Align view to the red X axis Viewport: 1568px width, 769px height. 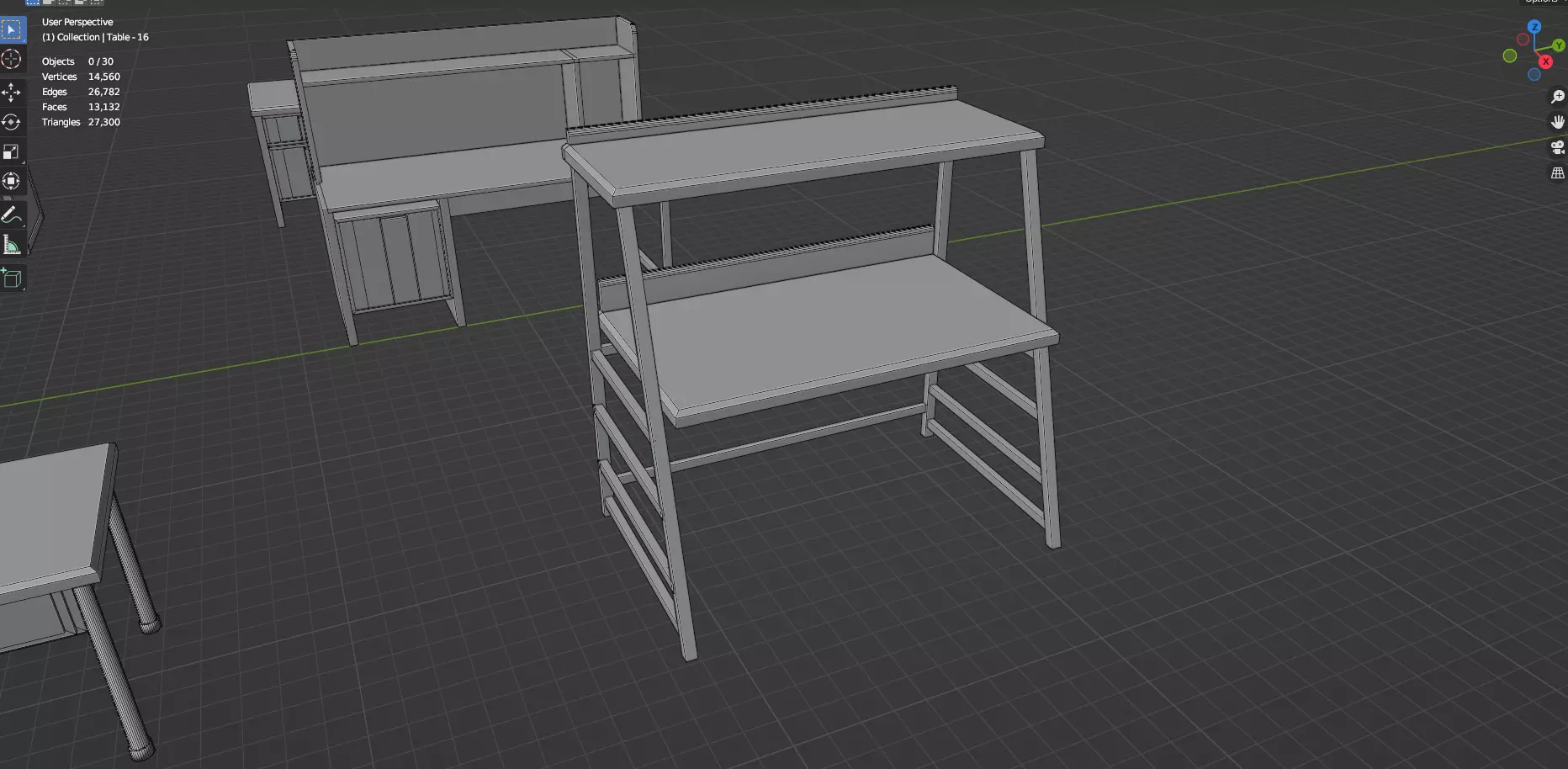pos(1545,61)
